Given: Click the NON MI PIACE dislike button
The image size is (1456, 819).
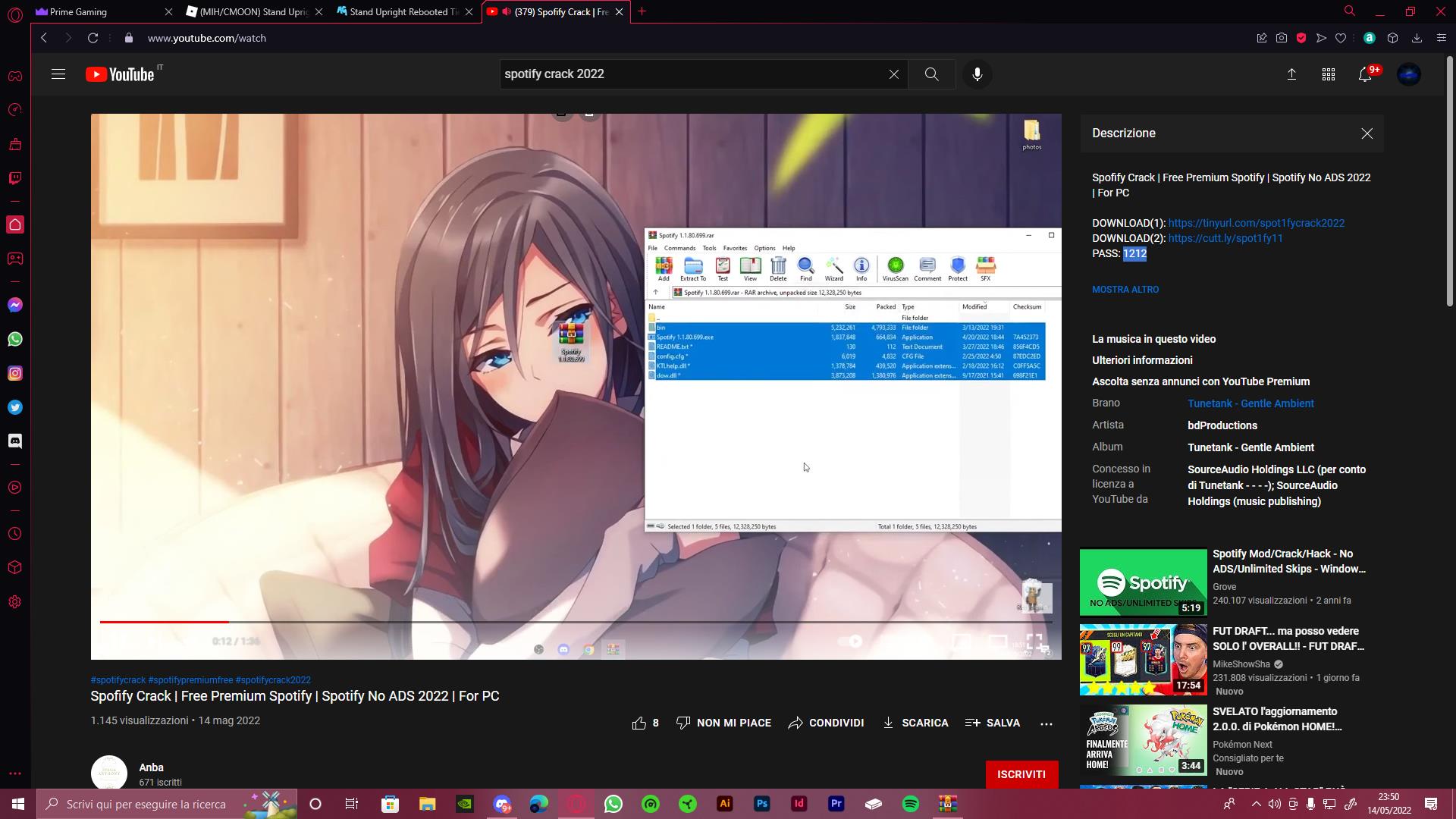Looking at the screenshot, I should pos(723,723).
